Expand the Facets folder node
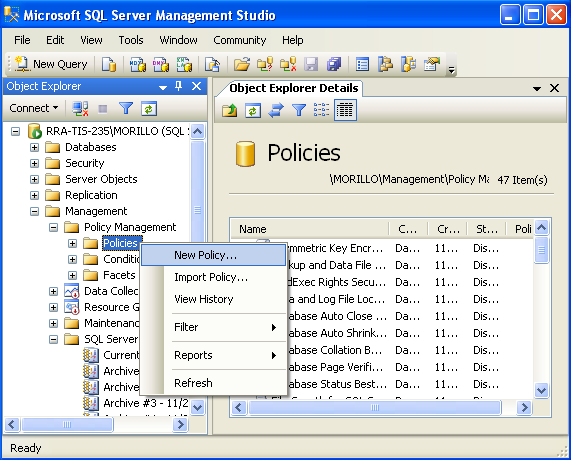Image resolution: width=571 pixels, height=460 pixels. click(x=72, y=275)
